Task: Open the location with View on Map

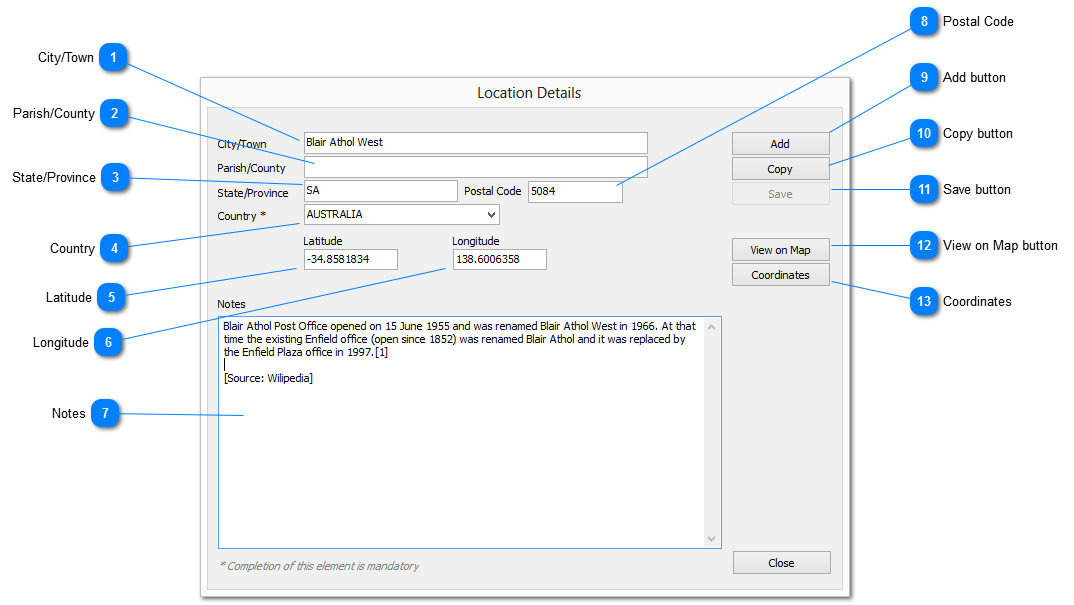Action: pos(780,250)
